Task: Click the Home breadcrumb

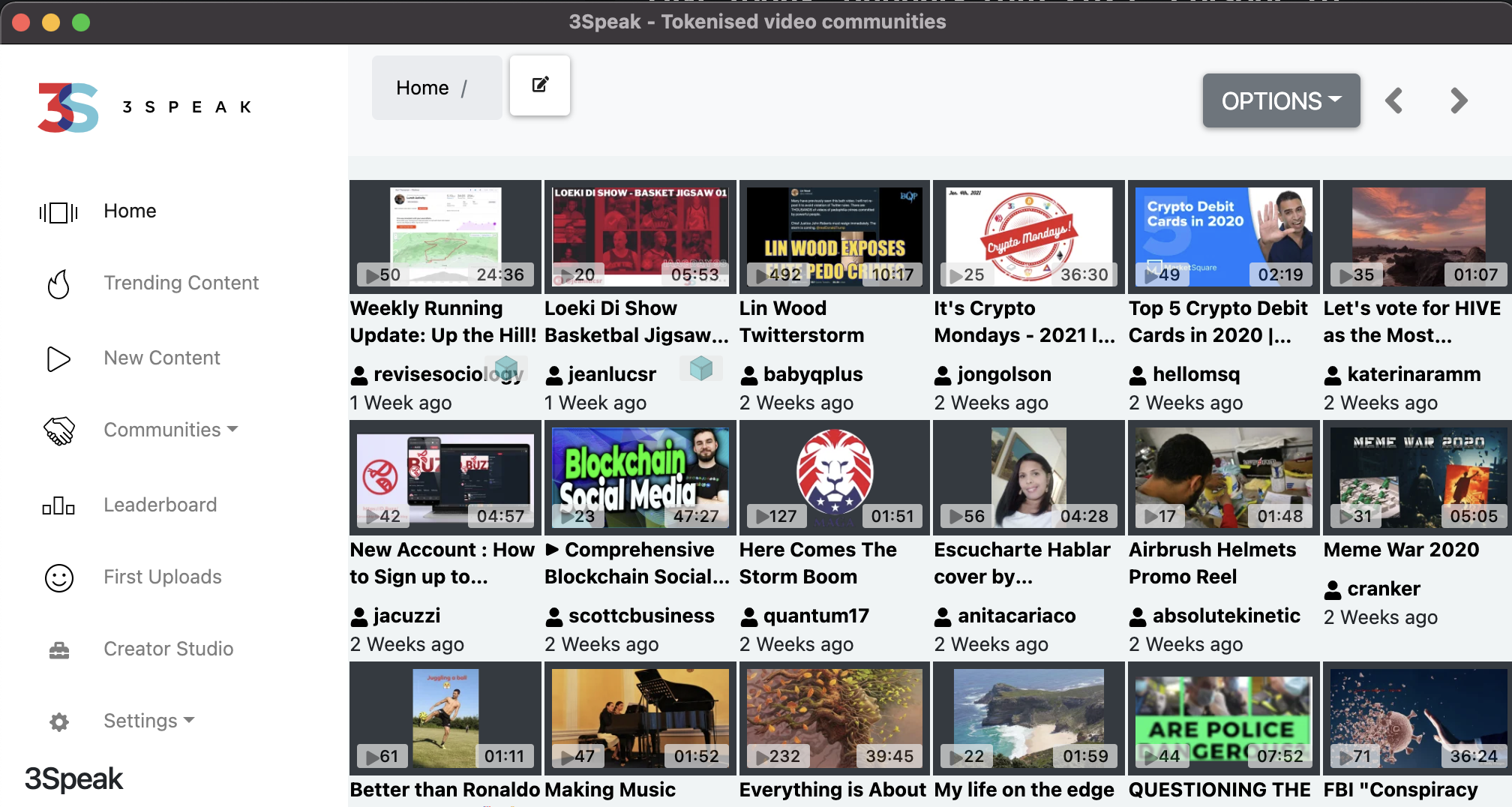Action: point(422,88)
